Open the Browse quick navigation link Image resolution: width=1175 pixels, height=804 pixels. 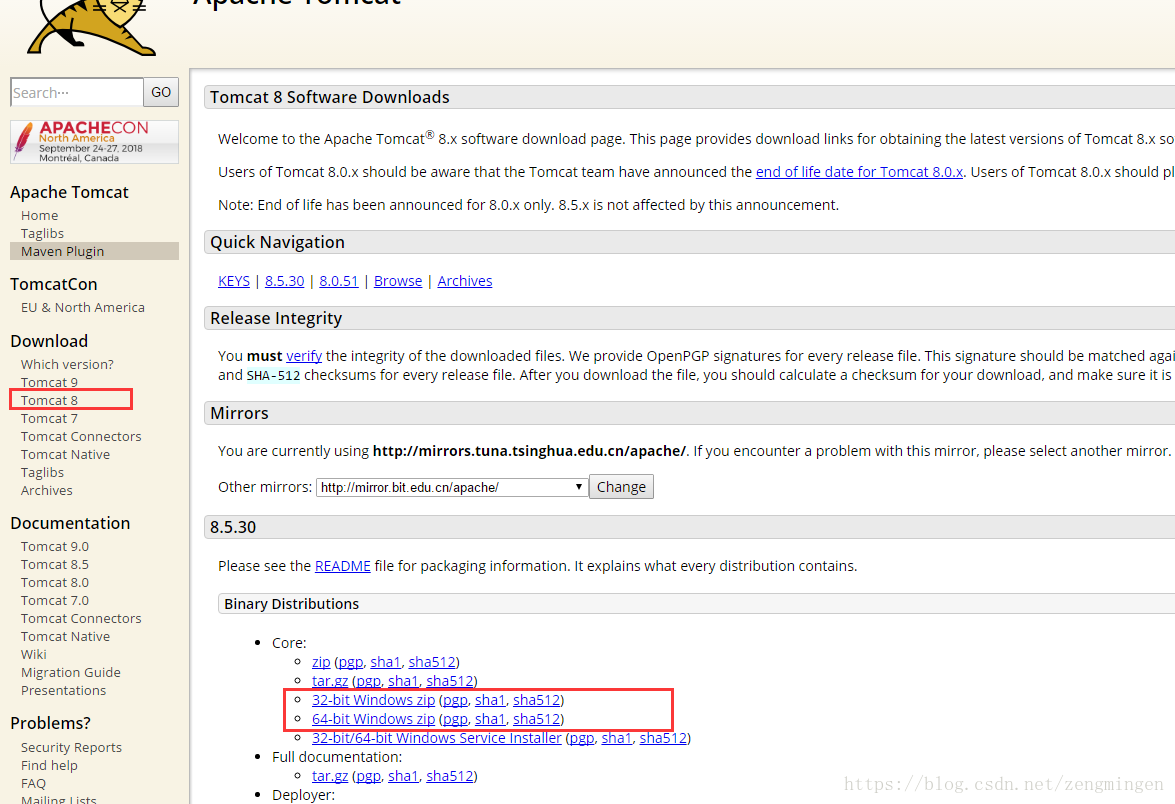pos(398,281)
